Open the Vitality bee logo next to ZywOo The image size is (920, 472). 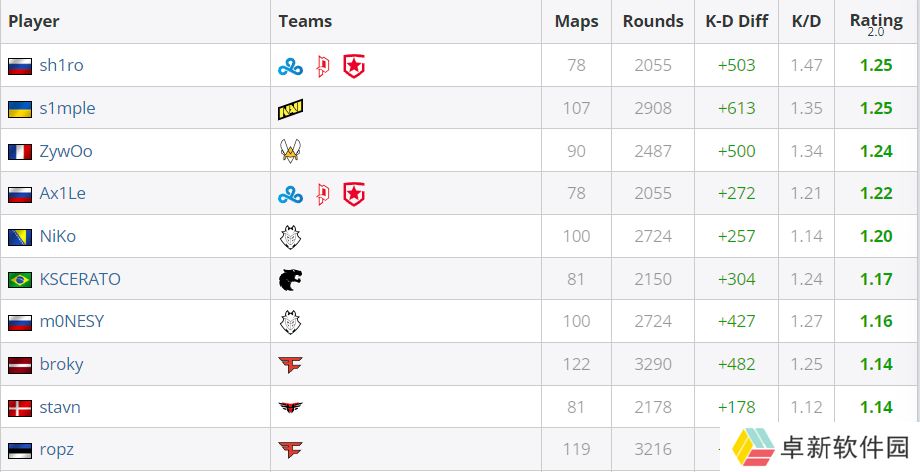(290, 151)
